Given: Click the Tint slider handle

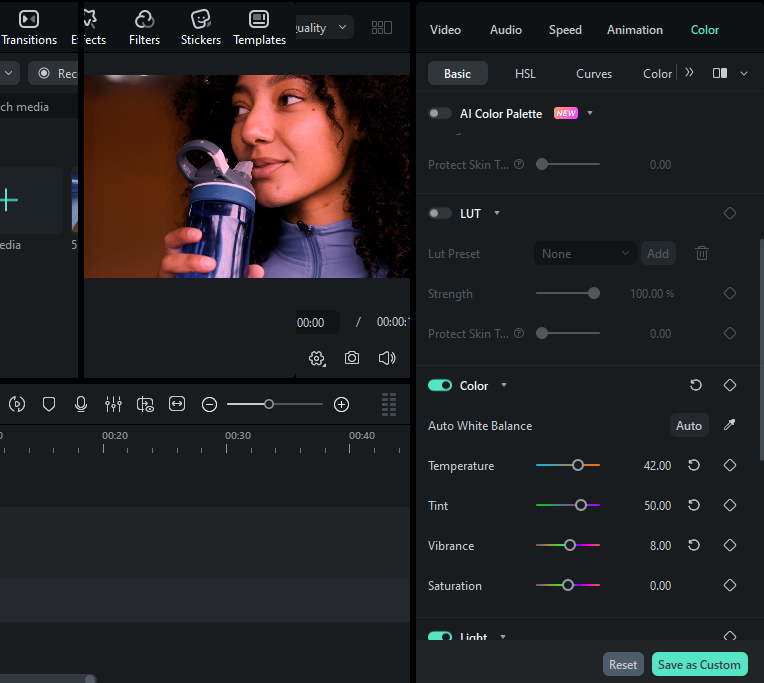Looking at the screenshot, I should pyautogui.click(x=581, y=505).
